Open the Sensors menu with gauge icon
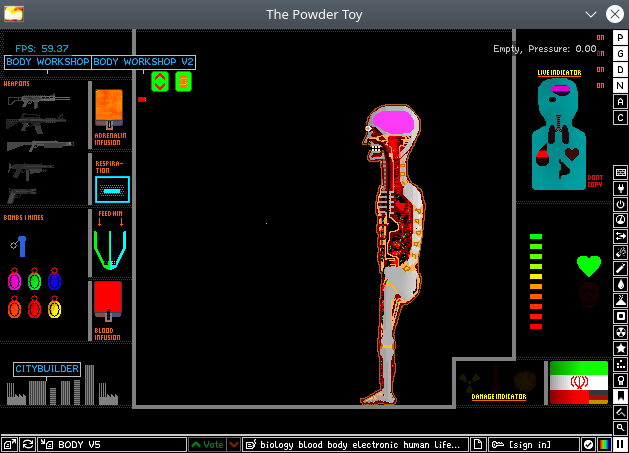Screen dimensions: 629x453 tap(621, 221)
